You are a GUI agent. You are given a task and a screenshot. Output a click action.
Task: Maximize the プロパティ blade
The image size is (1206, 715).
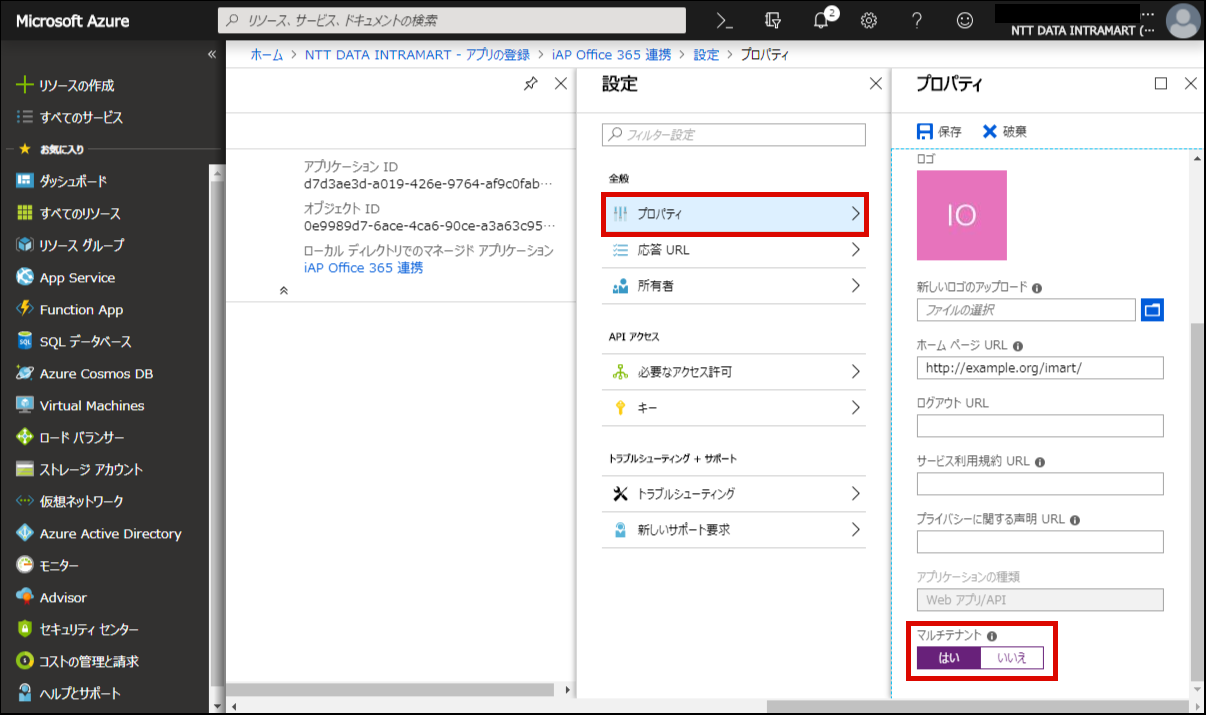point(1161,84)
